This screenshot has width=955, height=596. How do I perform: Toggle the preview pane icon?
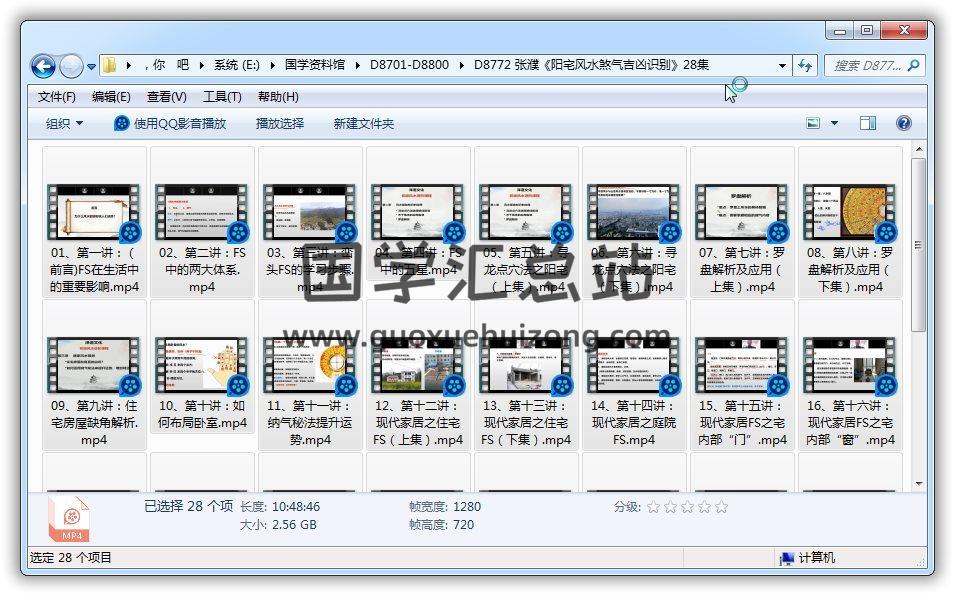click(x=867, y=123)
